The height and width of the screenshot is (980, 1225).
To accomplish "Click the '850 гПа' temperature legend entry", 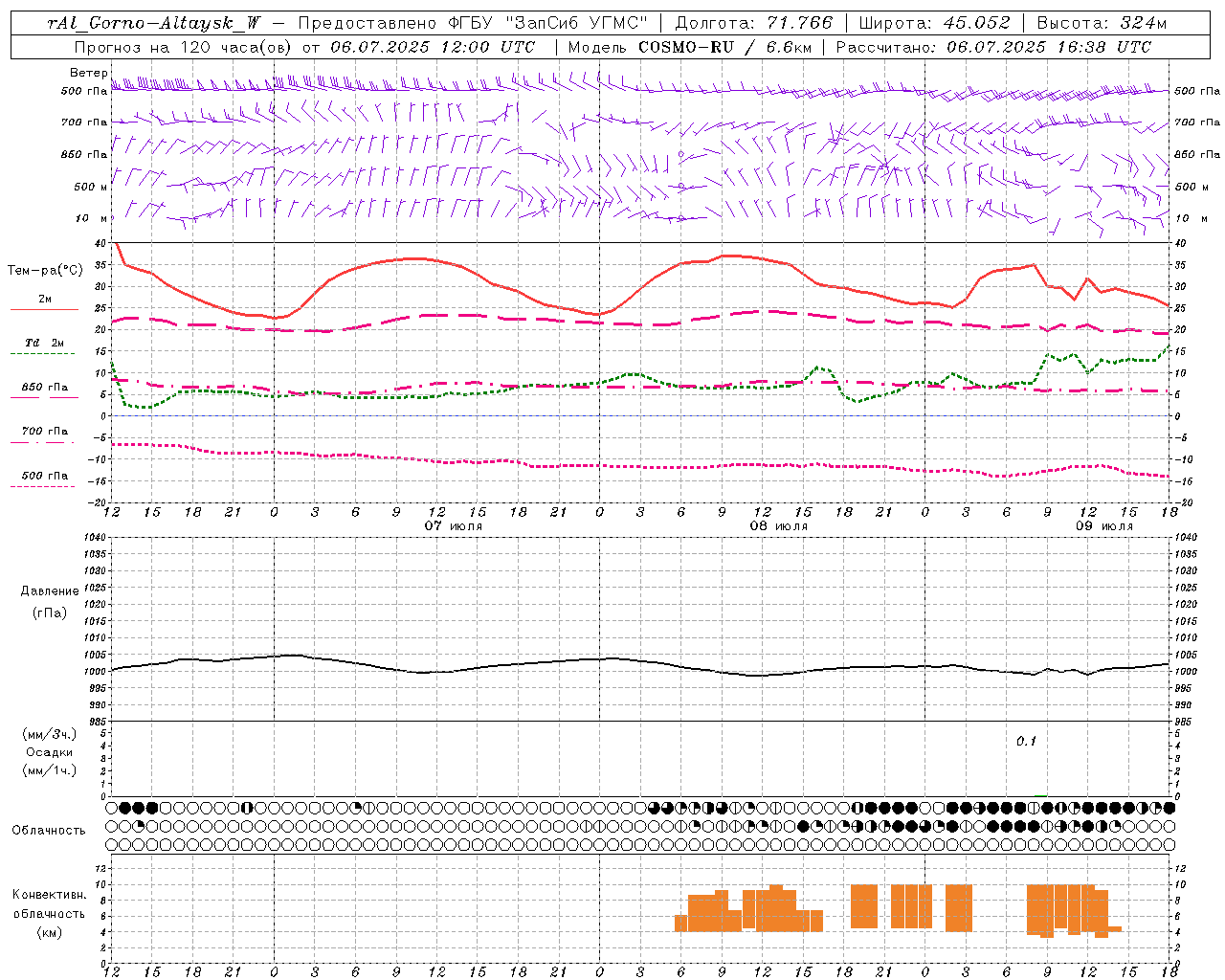I will coord(45,388).
